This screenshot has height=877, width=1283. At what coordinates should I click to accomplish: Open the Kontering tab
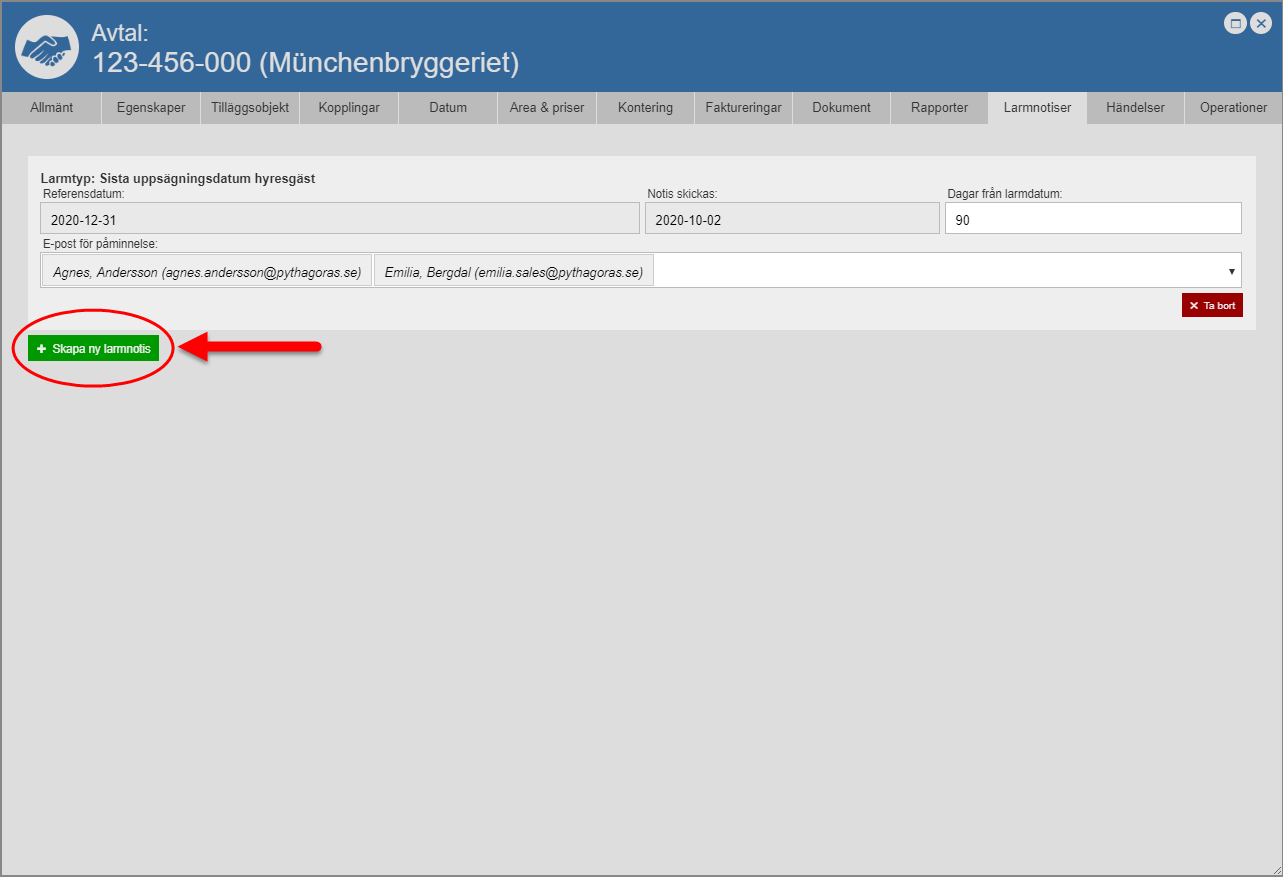click(x=645, y=108)
